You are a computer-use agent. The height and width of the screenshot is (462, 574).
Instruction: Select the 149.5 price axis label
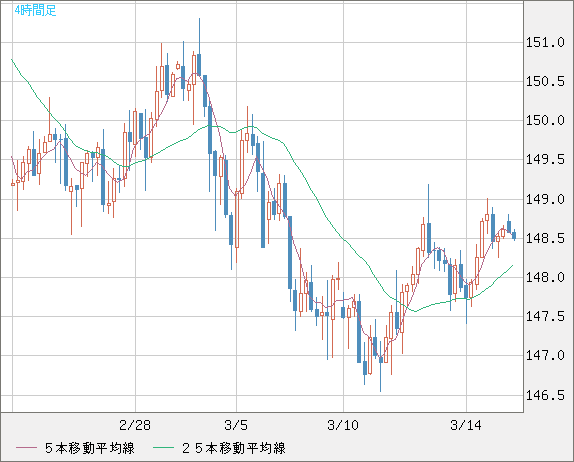tap(545, 159)
